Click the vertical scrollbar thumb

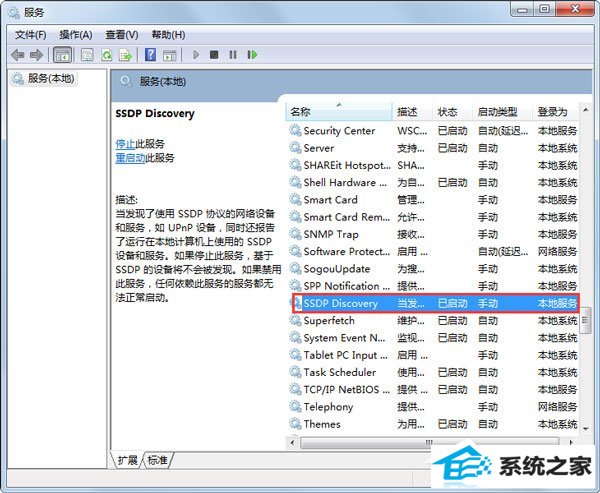tap(585, 320)
